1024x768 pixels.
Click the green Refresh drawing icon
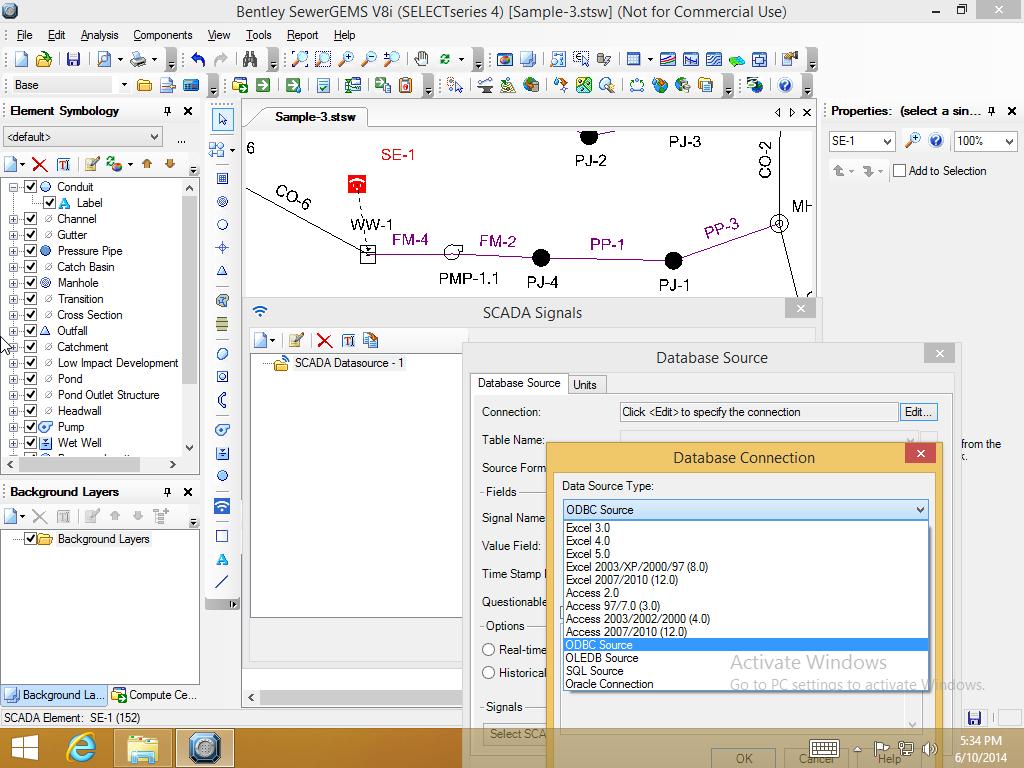click(445, 59)
